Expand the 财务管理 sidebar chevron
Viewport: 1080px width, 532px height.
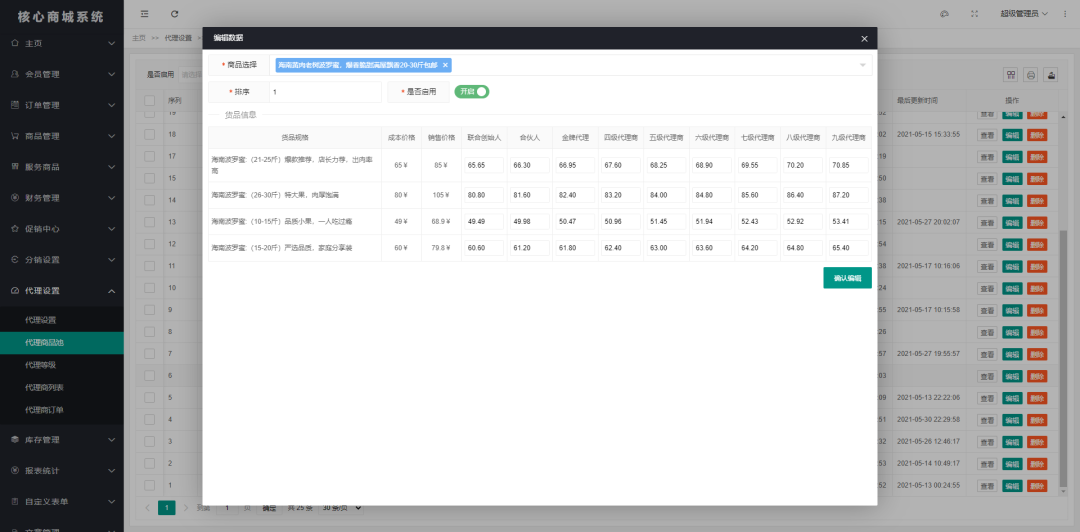pyautogui.click(x=112, y=198)
